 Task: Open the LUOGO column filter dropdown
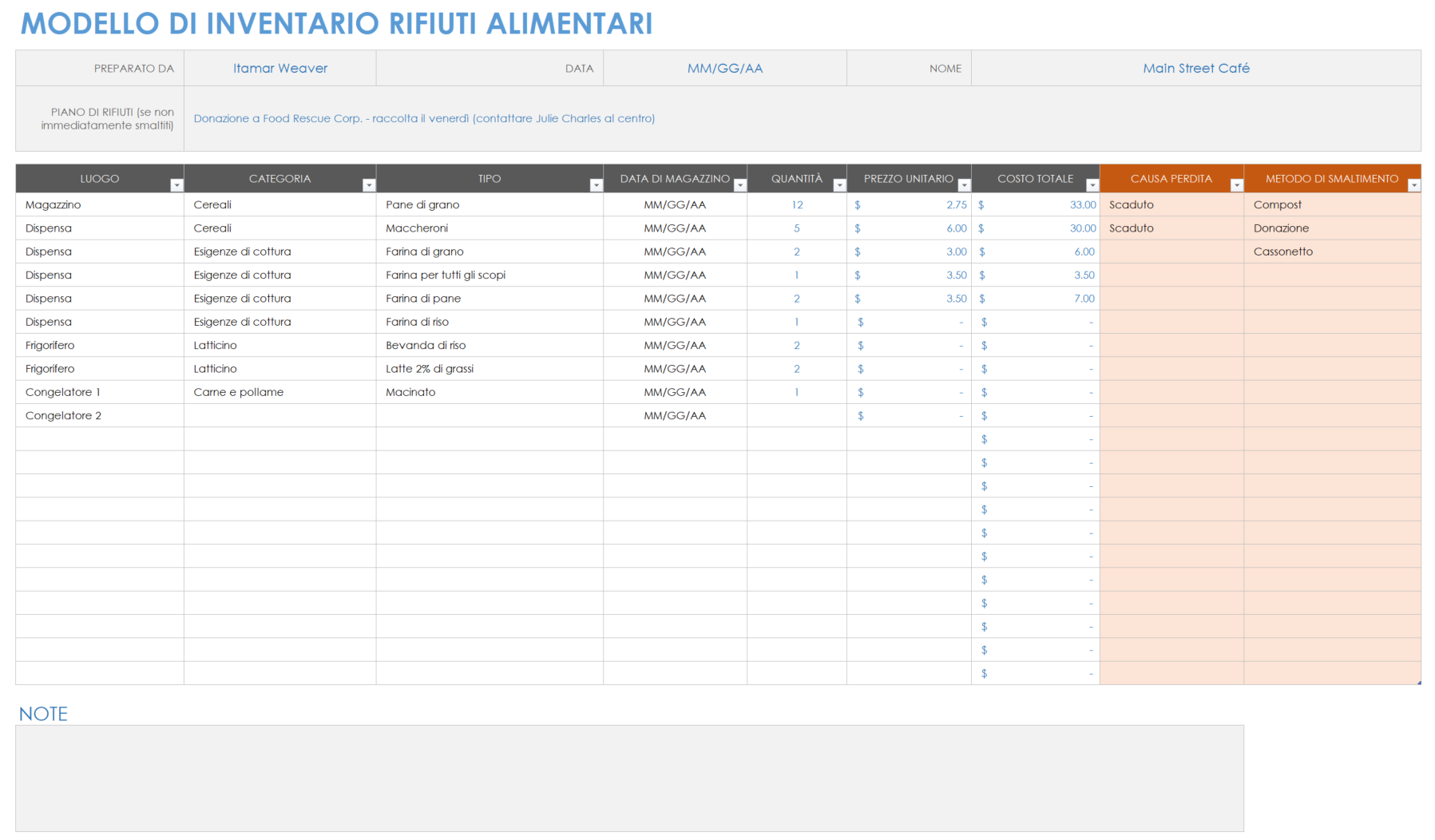coord(176,185)
